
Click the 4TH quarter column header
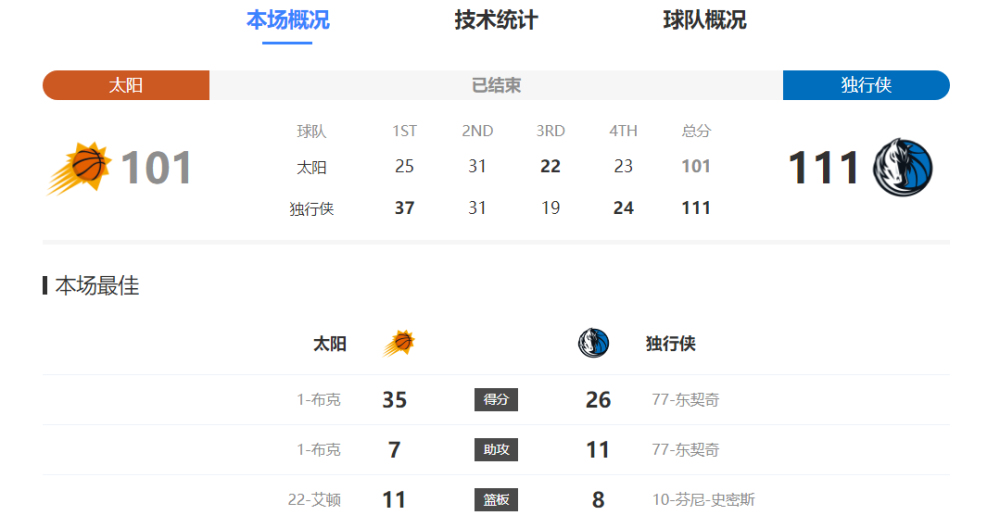pos(623,131)
